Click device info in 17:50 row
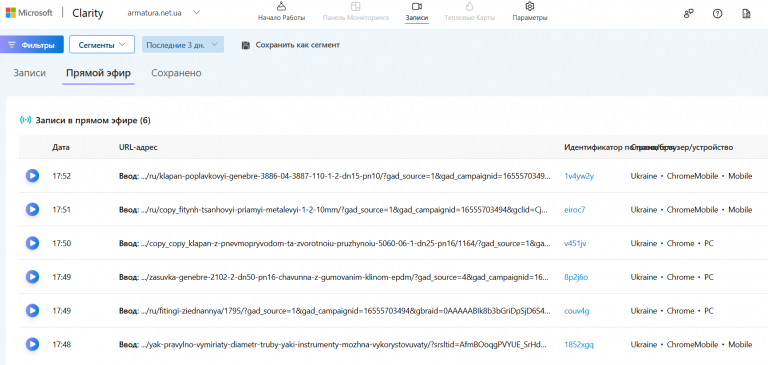The image size is (768, 365). click(x=672, y=243)
